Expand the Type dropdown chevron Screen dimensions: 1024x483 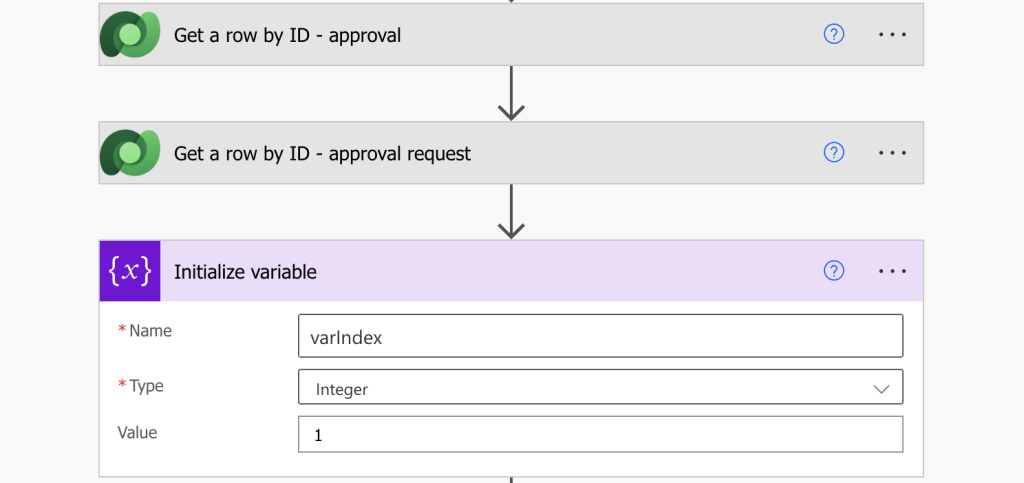(x=881, y=389)
